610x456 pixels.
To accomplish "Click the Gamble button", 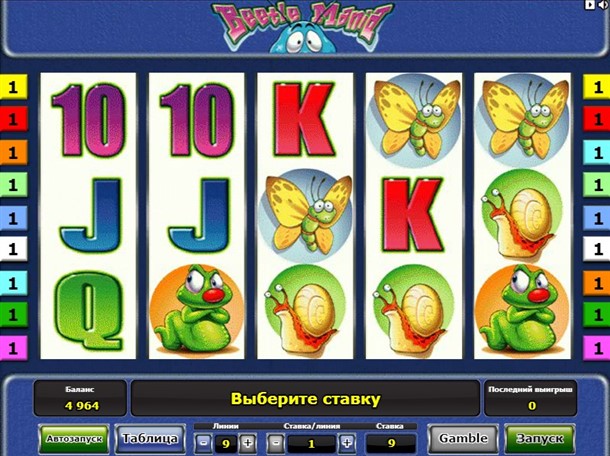I will point(463,438).
